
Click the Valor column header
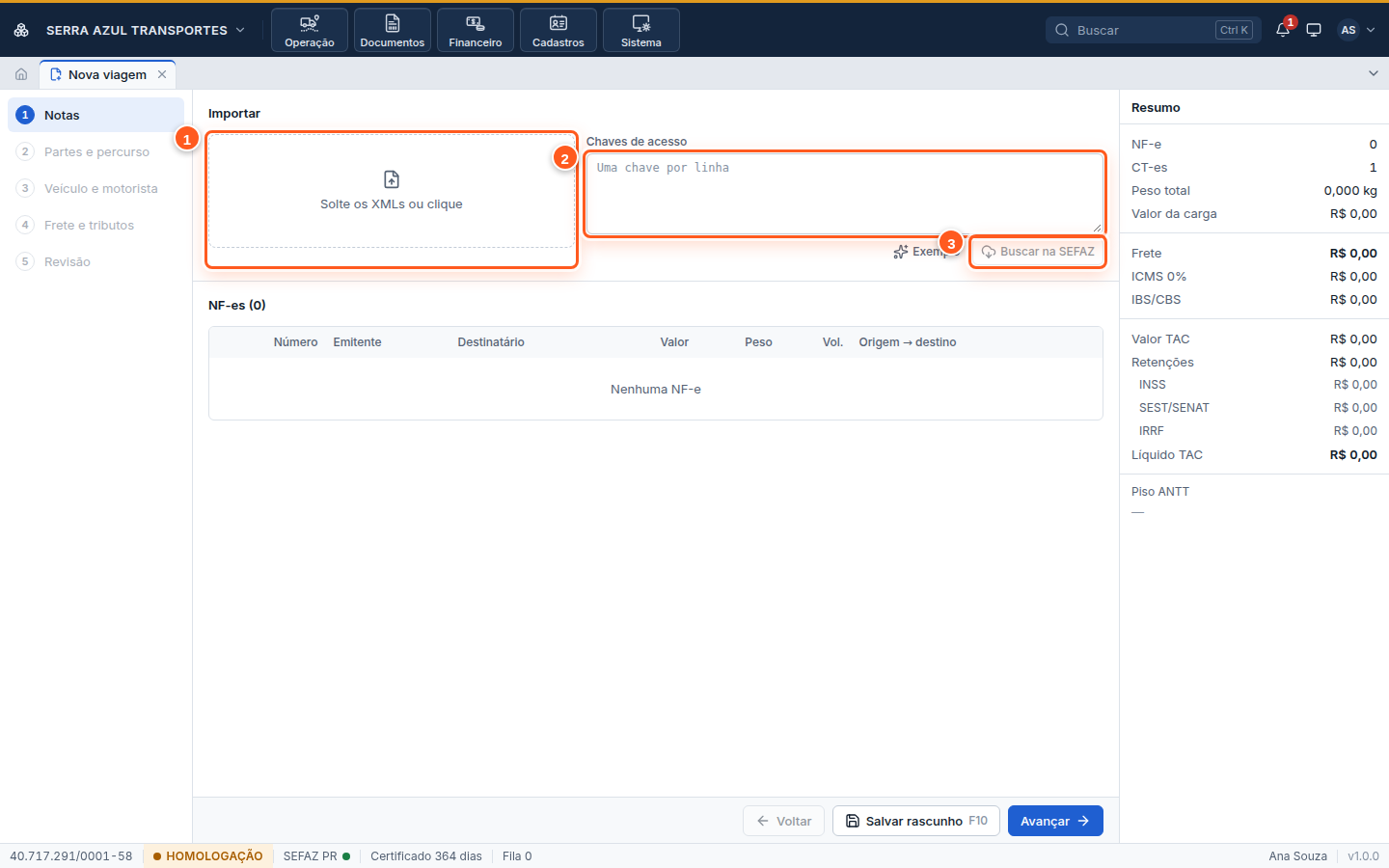point(674,342)
